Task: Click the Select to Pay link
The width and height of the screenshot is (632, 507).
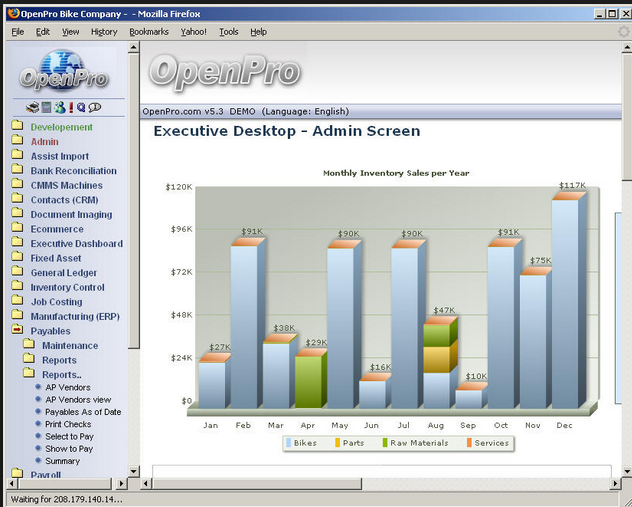Action: 69,436
